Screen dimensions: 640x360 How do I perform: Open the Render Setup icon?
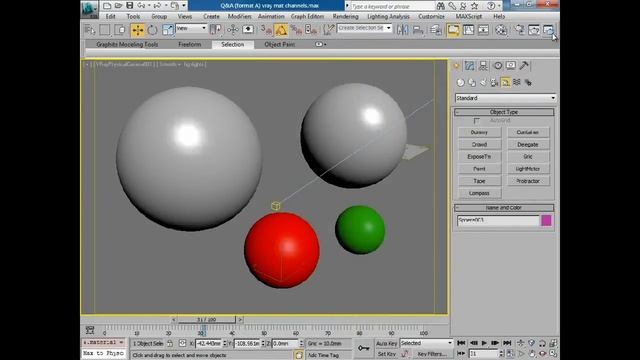click(519, 30)
